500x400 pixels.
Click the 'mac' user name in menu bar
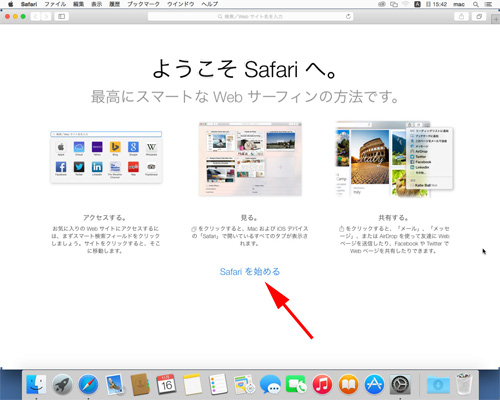coord(459,4)
